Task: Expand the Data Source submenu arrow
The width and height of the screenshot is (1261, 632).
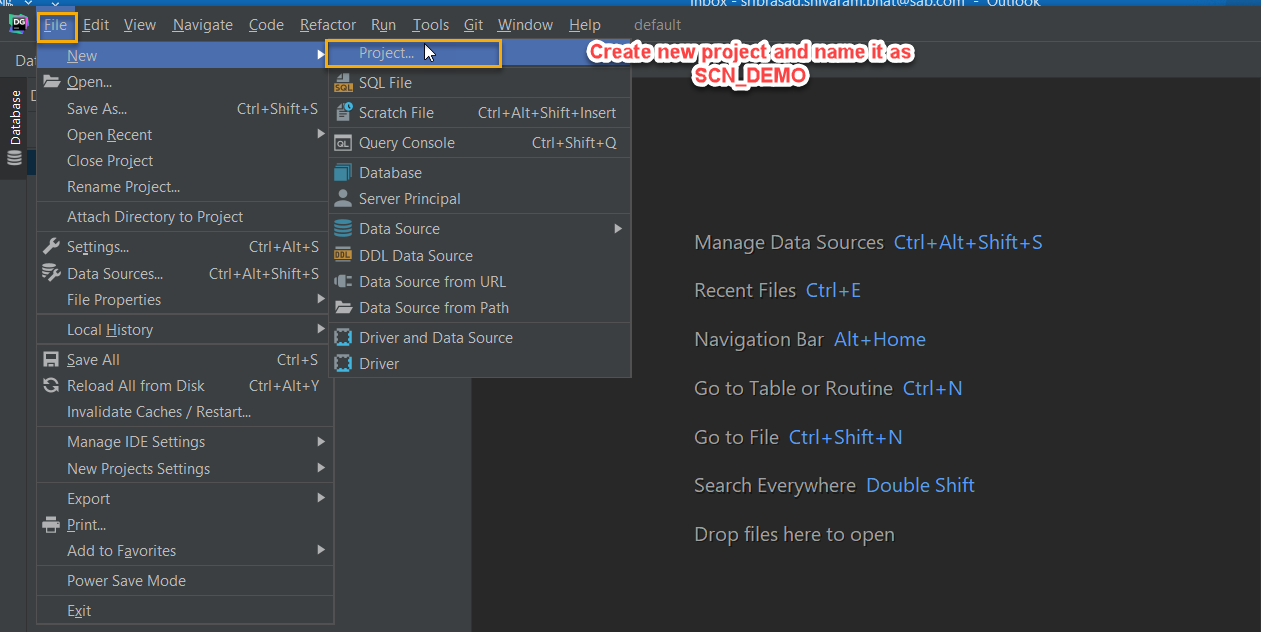Action: 618,228
